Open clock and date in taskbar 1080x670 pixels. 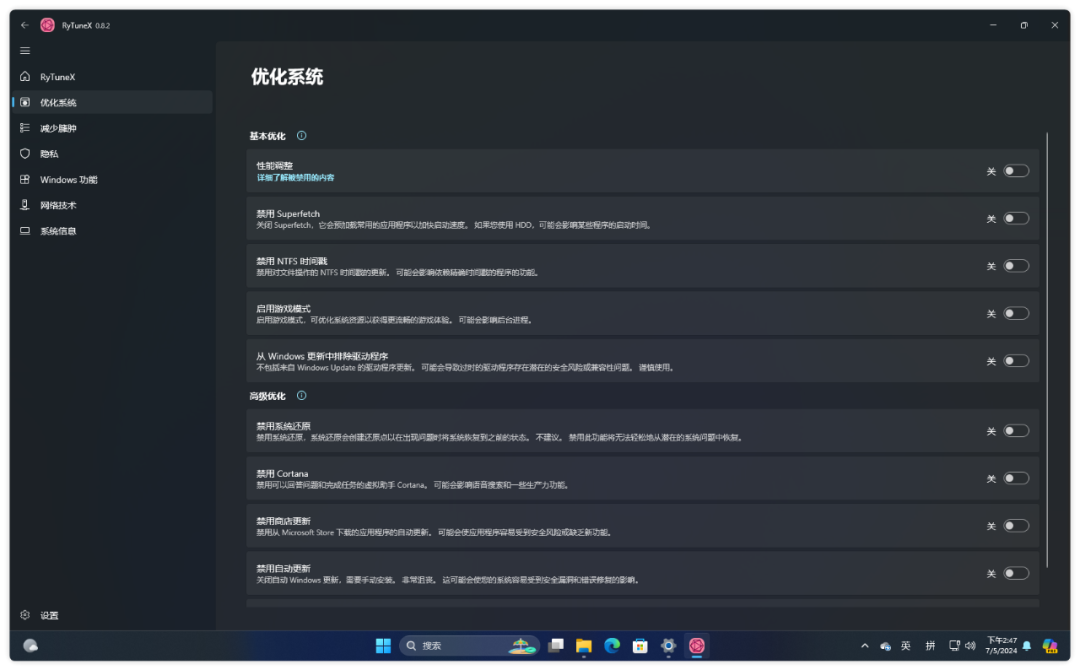[x=1001, y=646]
